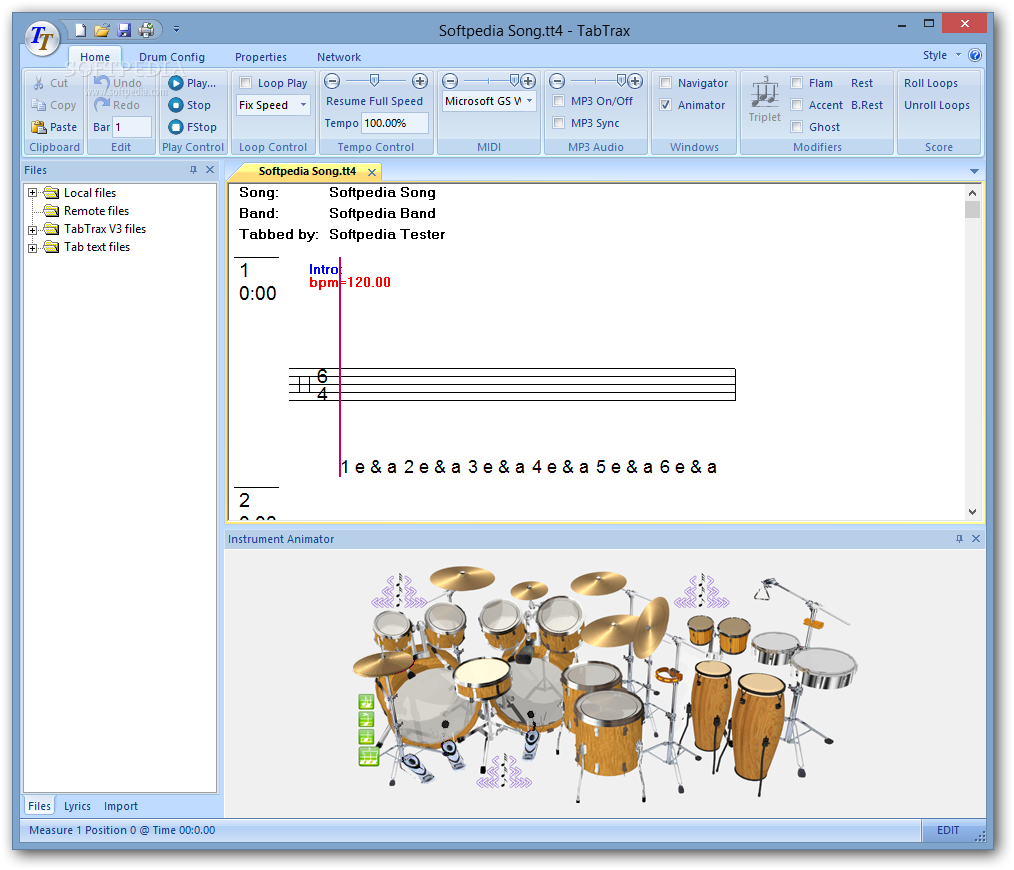
Task: Select the Triplet modifier icon
Action: pyautogui.click(x=765, y=98)
